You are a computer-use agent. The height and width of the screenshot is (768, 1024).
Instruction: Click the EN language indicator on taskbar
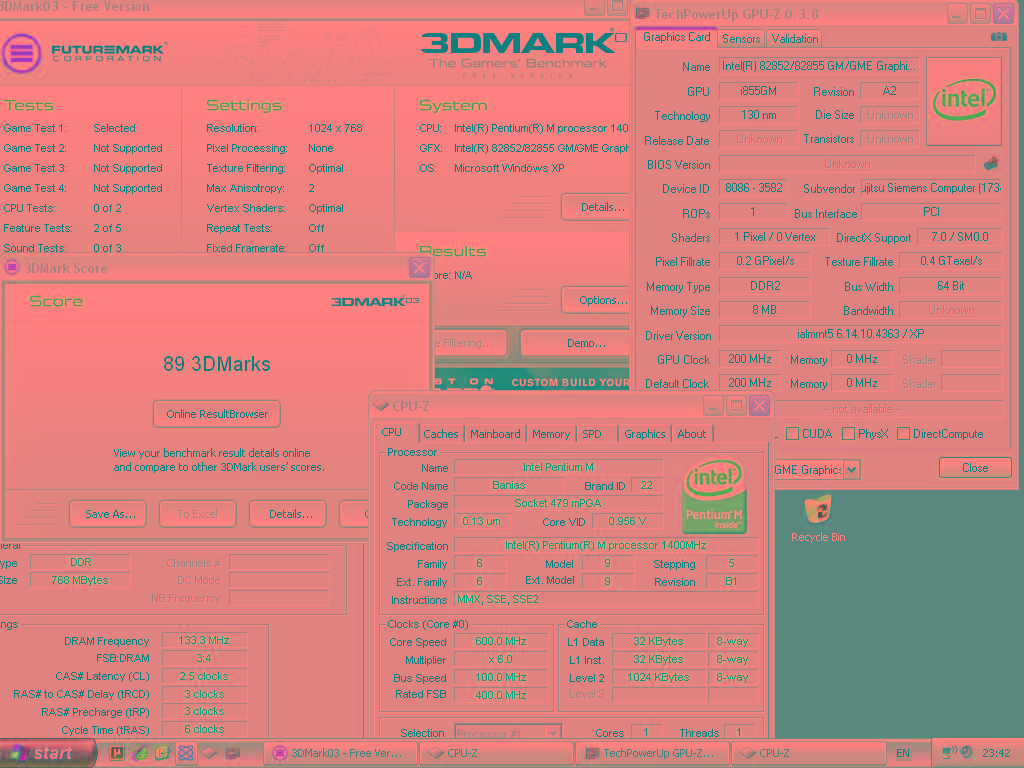[x=903, y=753]
